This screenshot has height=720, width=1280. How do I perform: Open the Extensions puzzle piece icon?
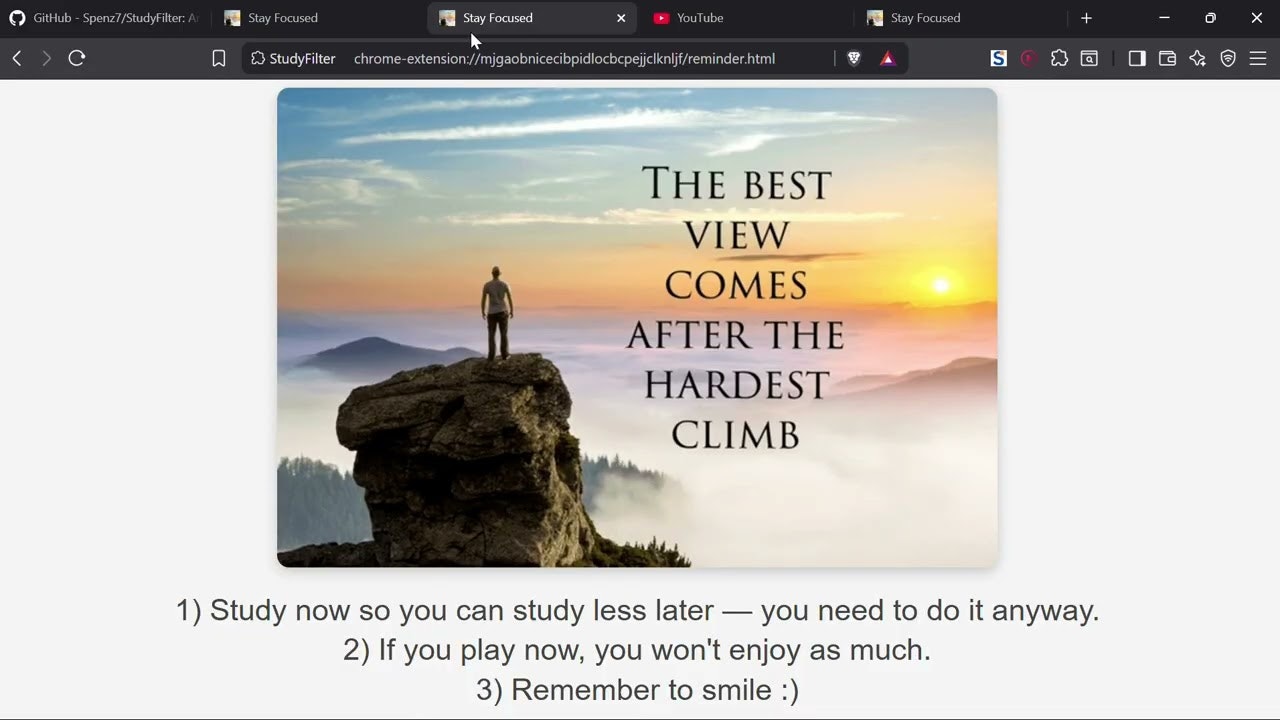pos(1059,58)
